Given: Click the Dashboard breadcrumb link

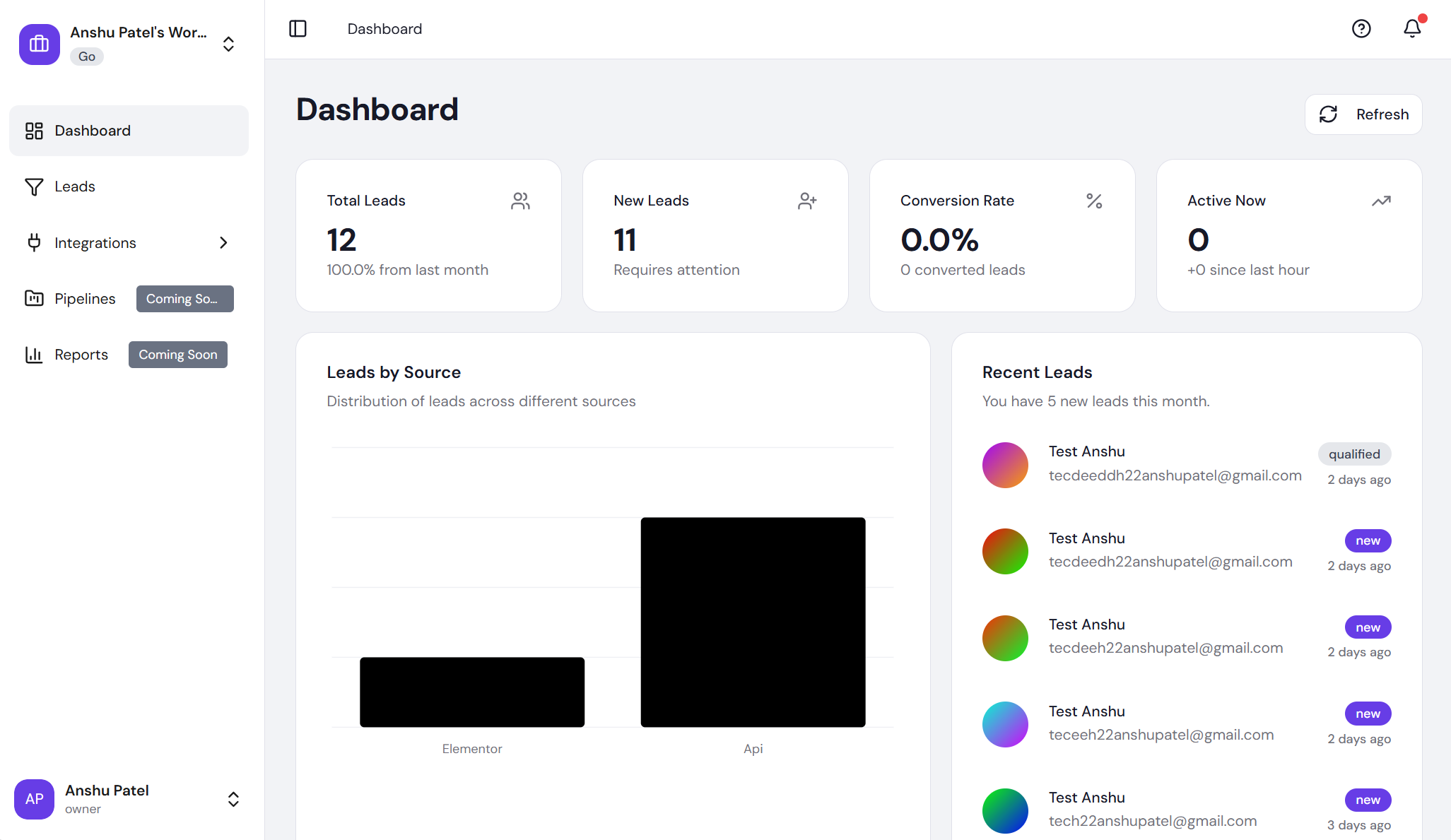Looking at the screenshot, I should point(384,29).
